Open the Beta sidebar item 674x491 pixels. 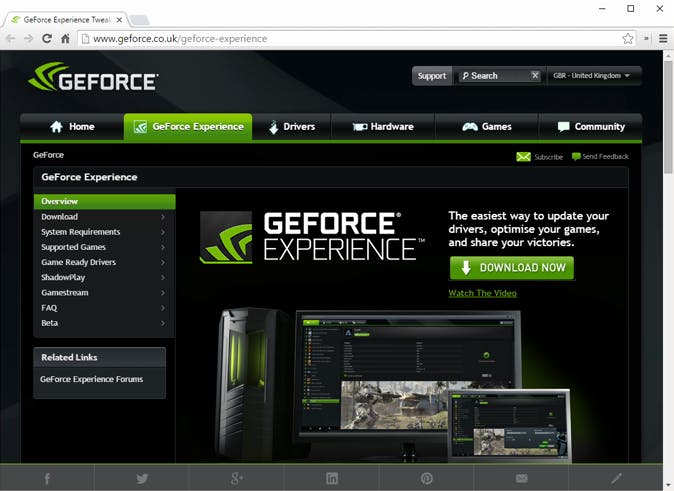104,323
